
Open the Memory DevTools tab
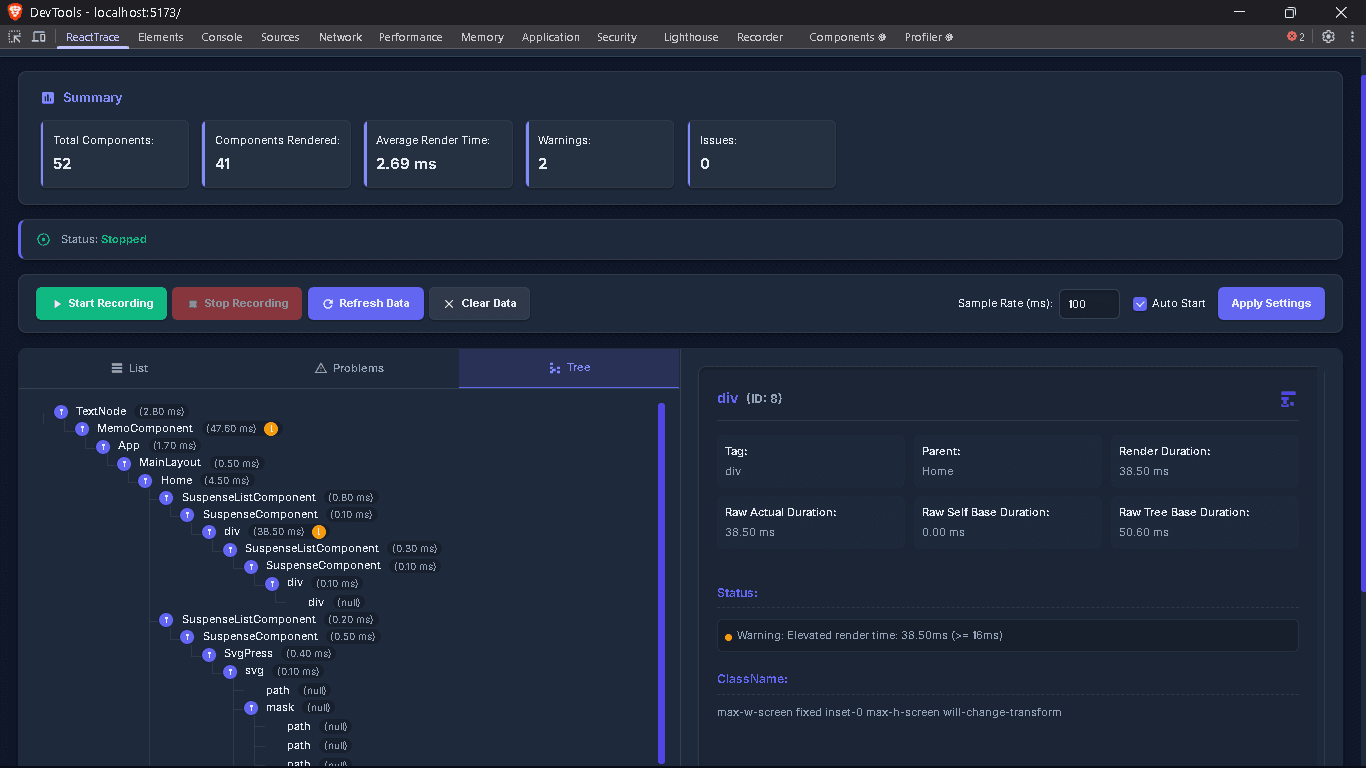(x=482, y=37)
